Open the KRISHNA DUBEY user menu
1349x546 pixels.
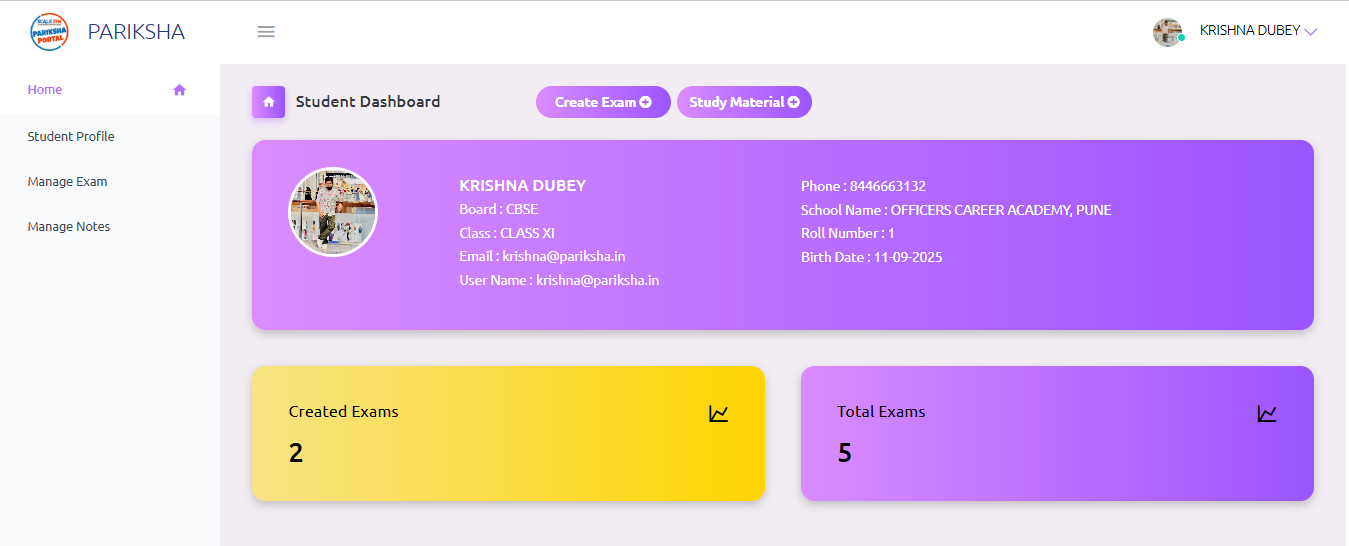tap(1249, 31)
